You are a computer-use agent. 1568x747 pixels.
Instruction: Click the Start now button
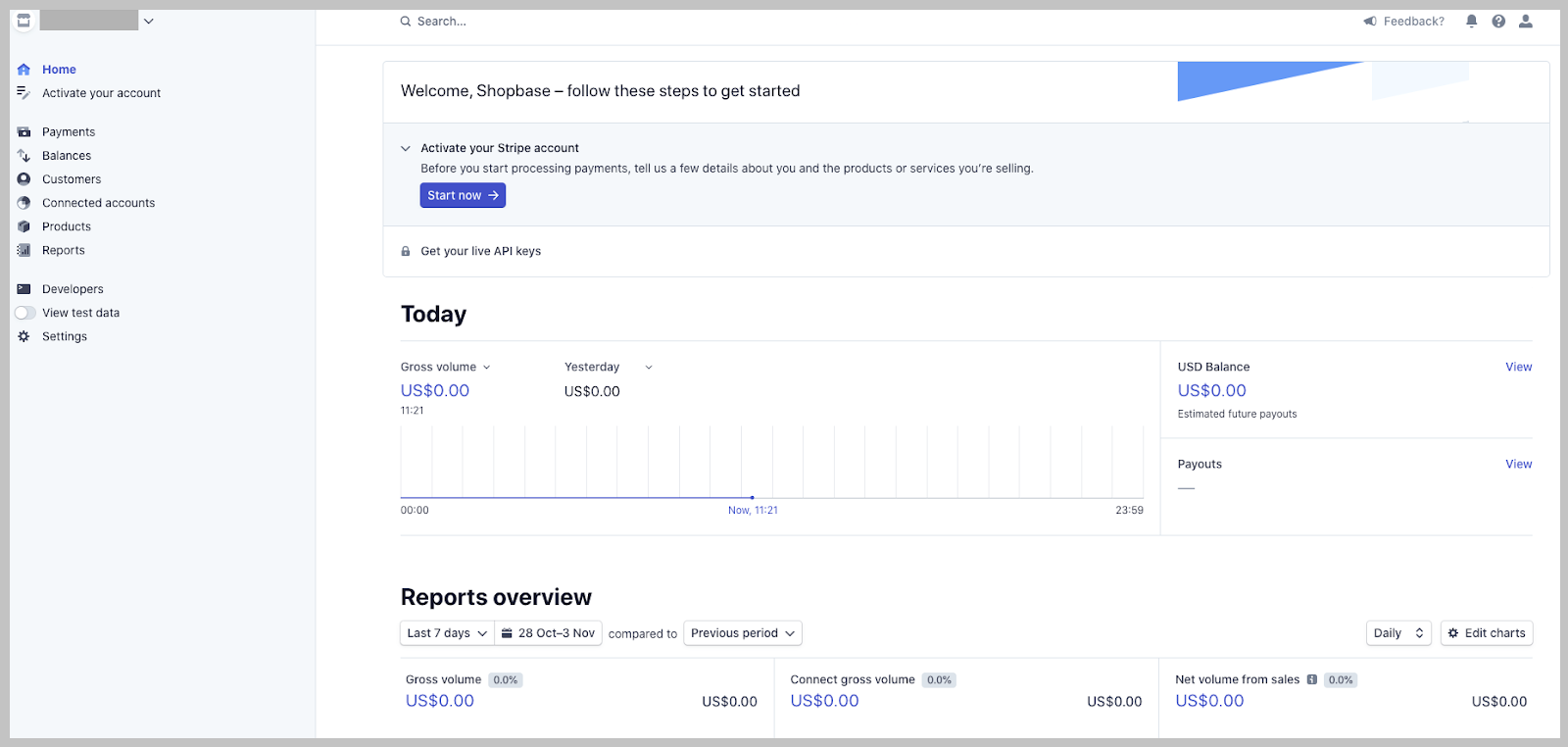[463, 195]
